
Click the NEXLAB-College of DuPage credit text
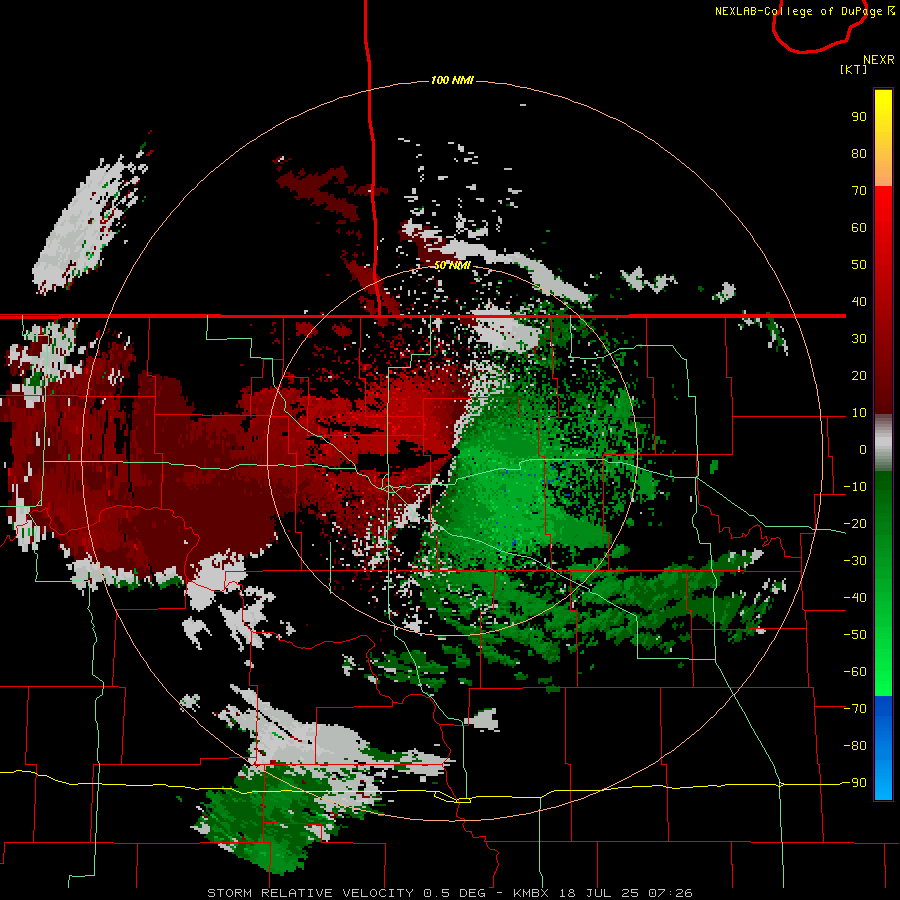805,11
